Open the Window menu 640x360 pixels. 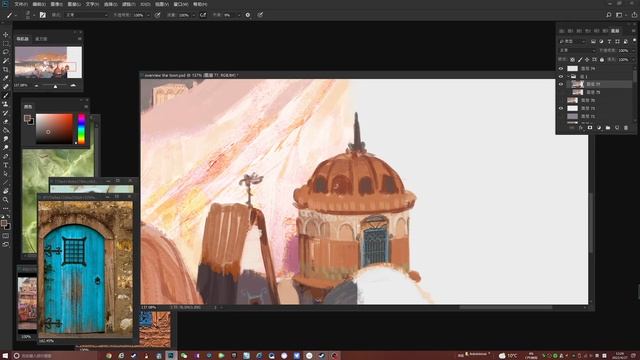[x=181, y=4]
